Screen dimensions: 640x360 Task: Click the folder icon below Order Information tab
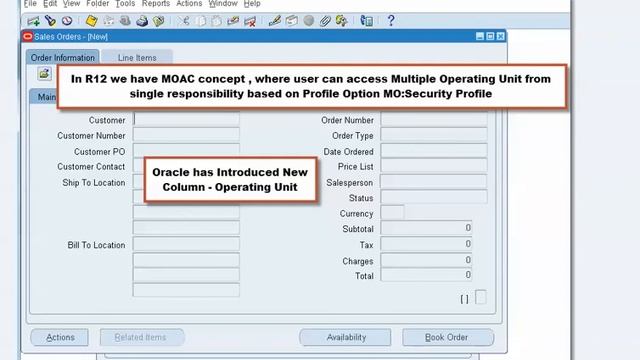[x=44, y=73]
